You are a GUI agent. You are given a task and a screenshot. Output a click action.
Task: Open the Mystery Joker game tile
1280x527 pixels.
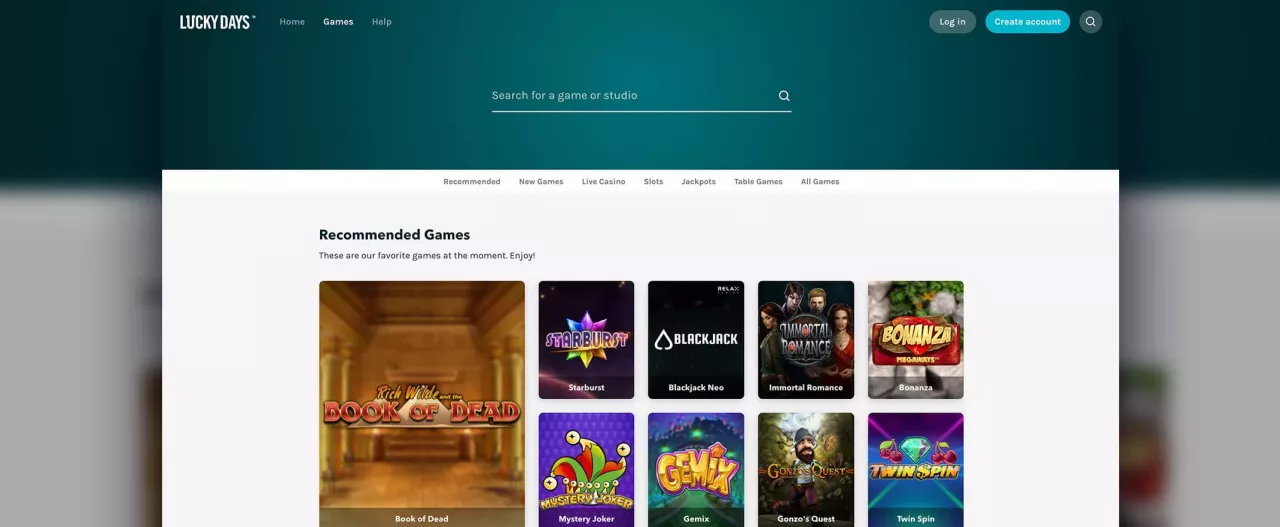[x=586, y=470]
